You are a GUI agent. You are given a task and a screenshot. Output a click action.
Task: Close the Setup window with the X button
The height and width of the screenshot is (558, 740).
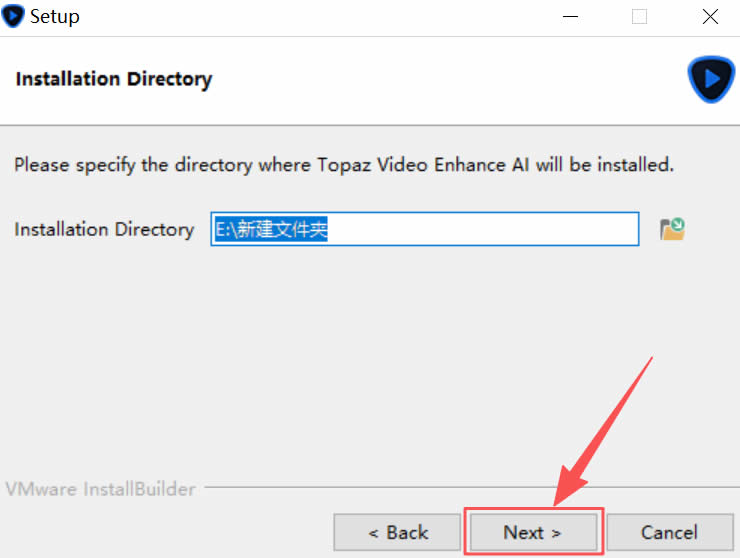tap(710, 17)
